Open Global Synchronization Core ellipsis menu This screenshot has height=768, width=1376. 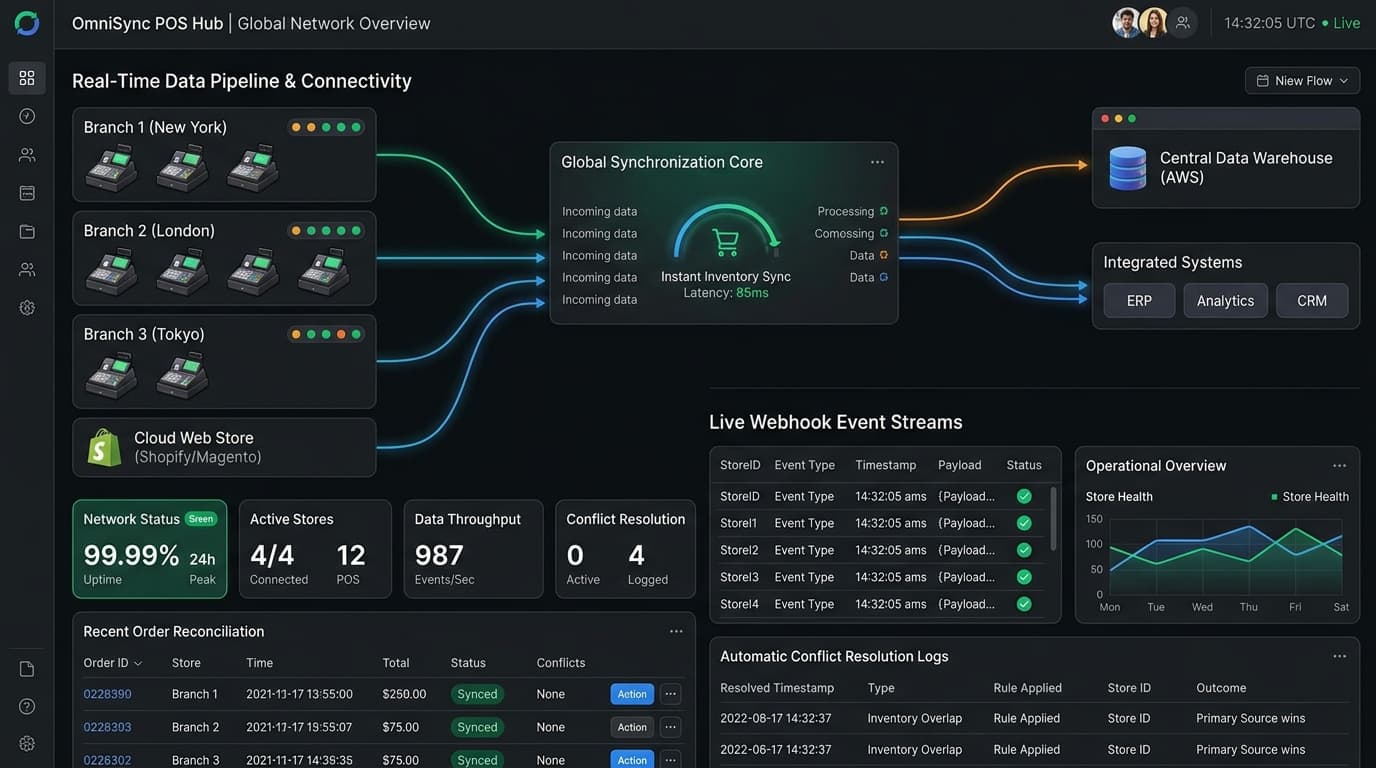click(877, 162)
